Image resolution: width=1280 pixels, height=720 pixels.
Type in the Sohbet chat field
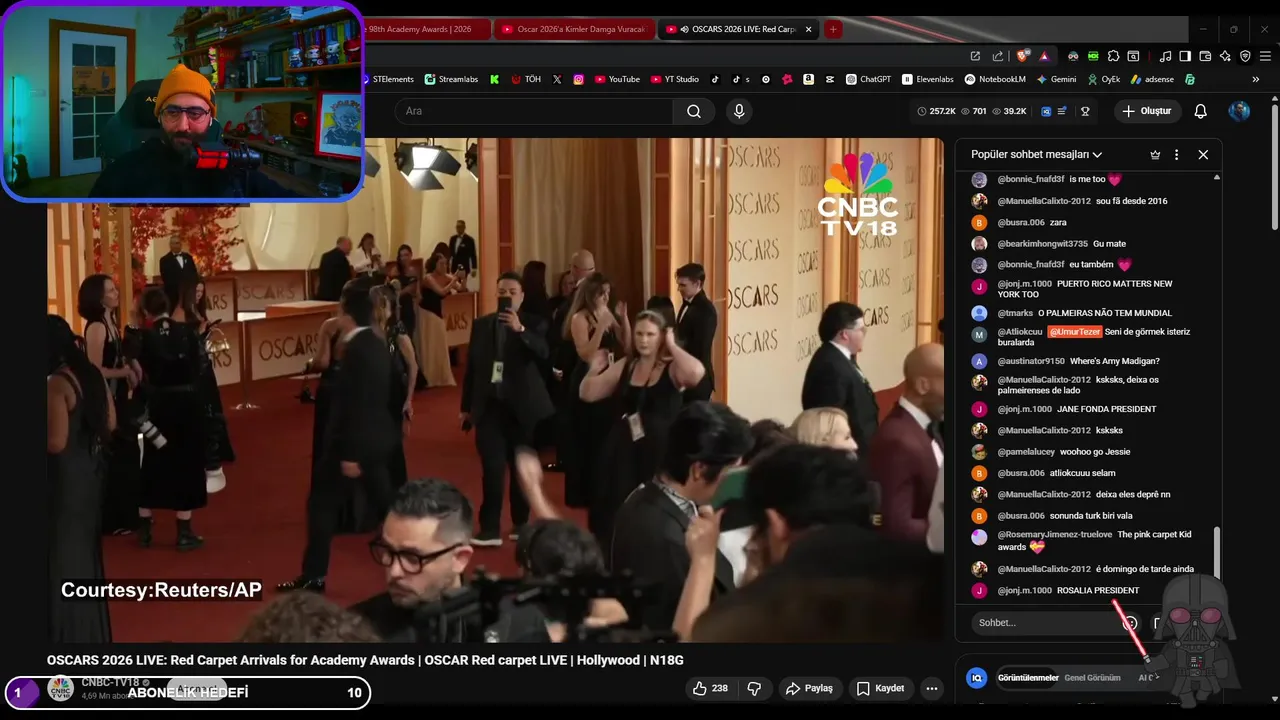[1046, 623]
